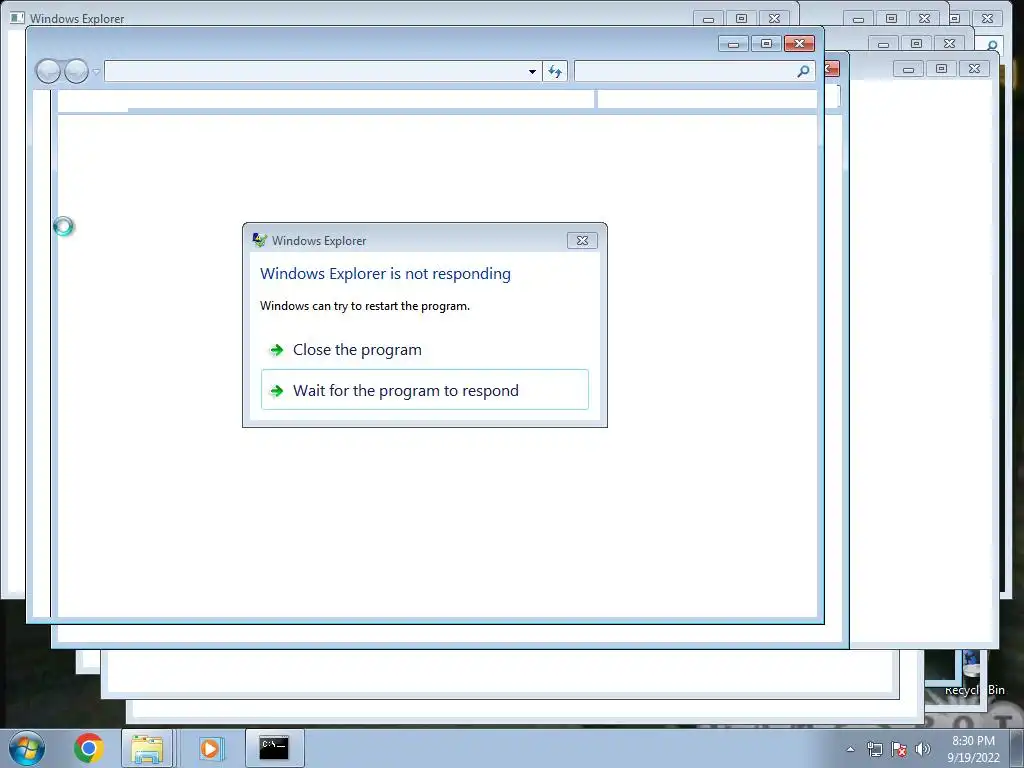Maximize the backmost "Windows Explorer" window

click(741, 19)
